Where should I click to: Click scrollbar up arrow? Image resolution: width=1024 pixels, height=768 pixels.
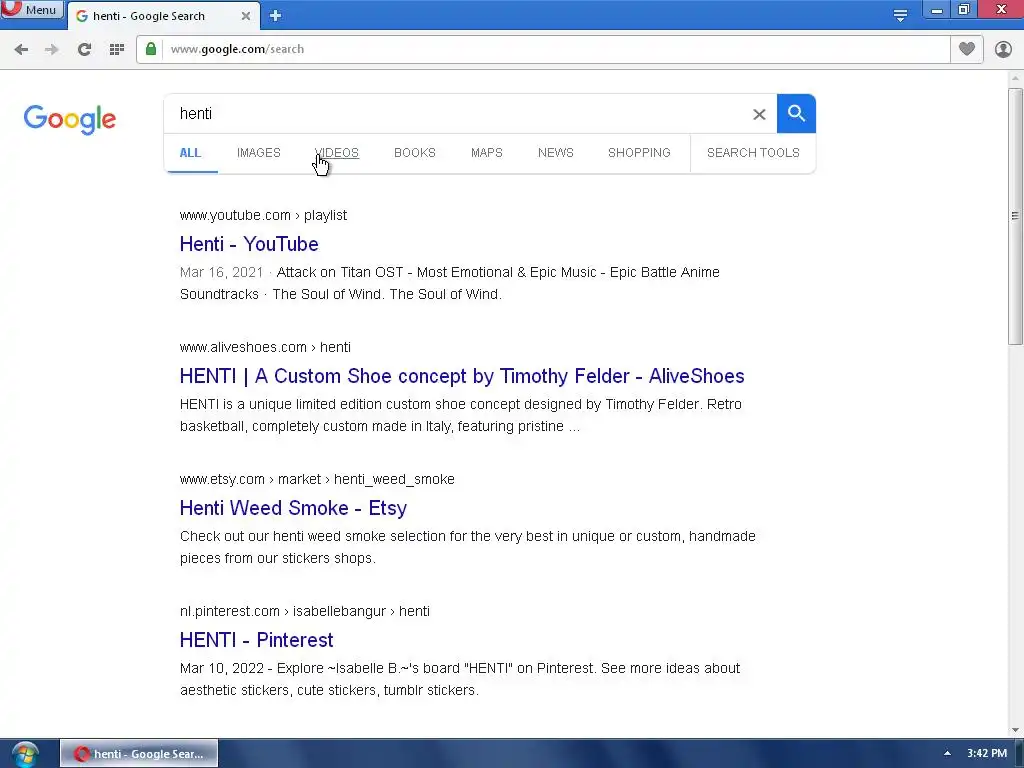tap(1015, 78)
